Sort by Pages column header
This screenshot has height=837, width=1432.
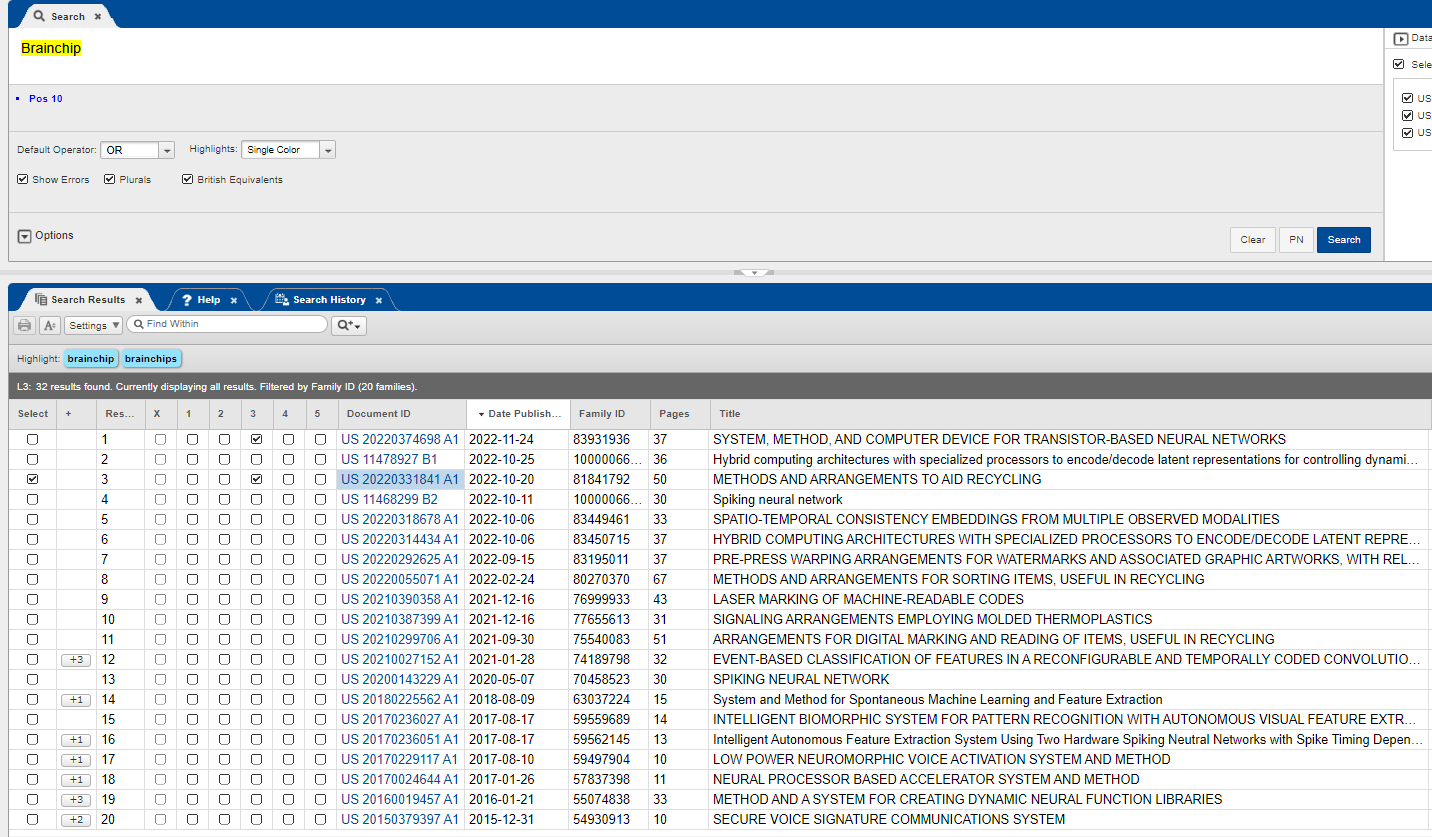680,414
